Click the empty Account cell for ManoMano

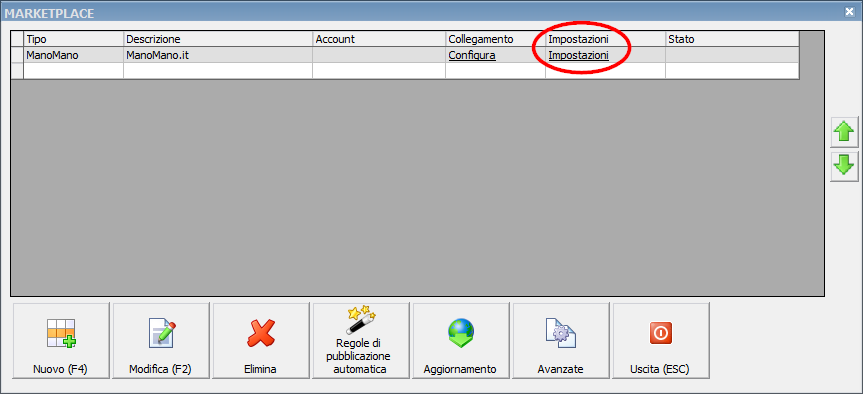coord(379,55)
